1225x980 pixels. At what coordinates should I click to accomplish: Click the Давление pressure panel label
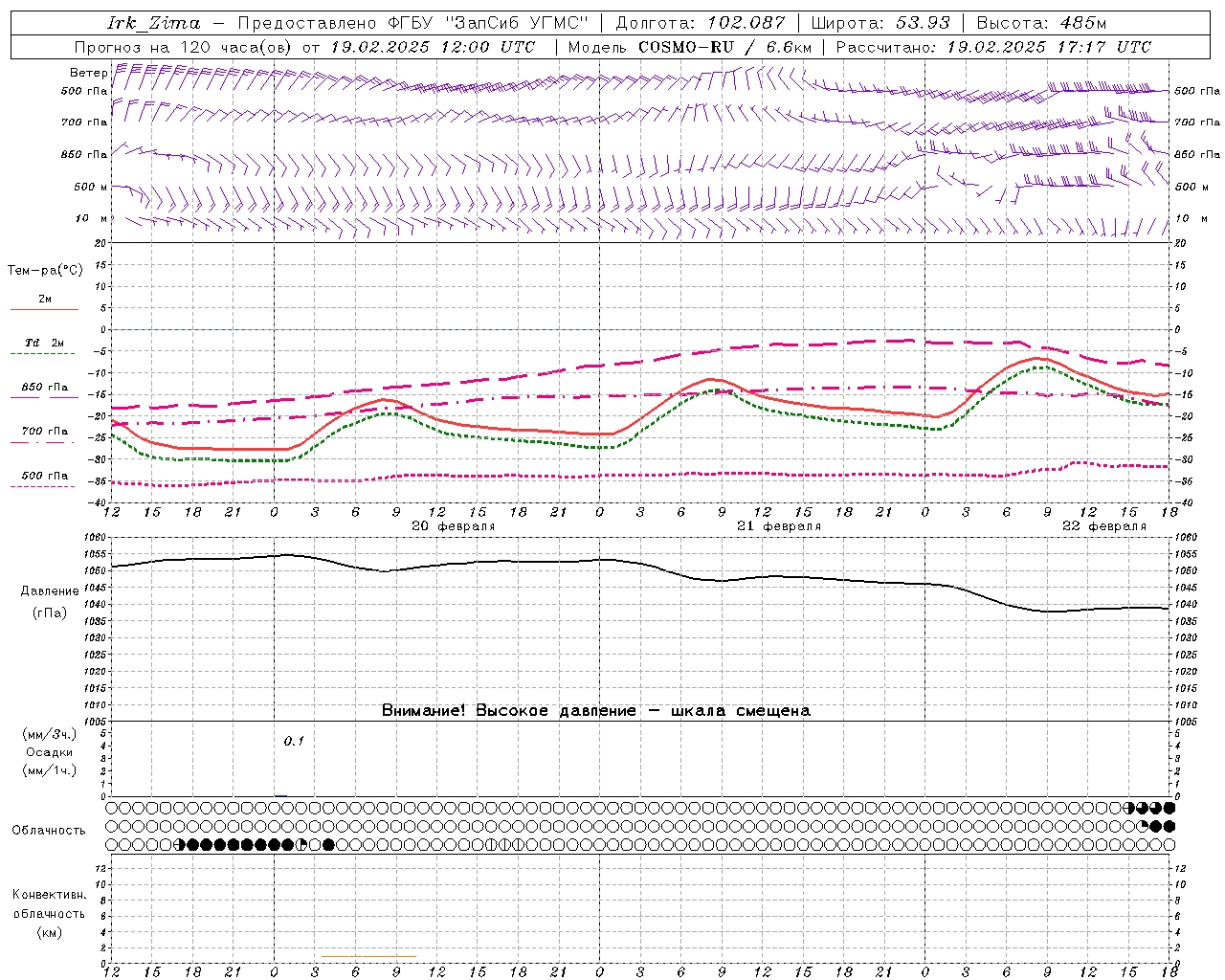(50, 591)
